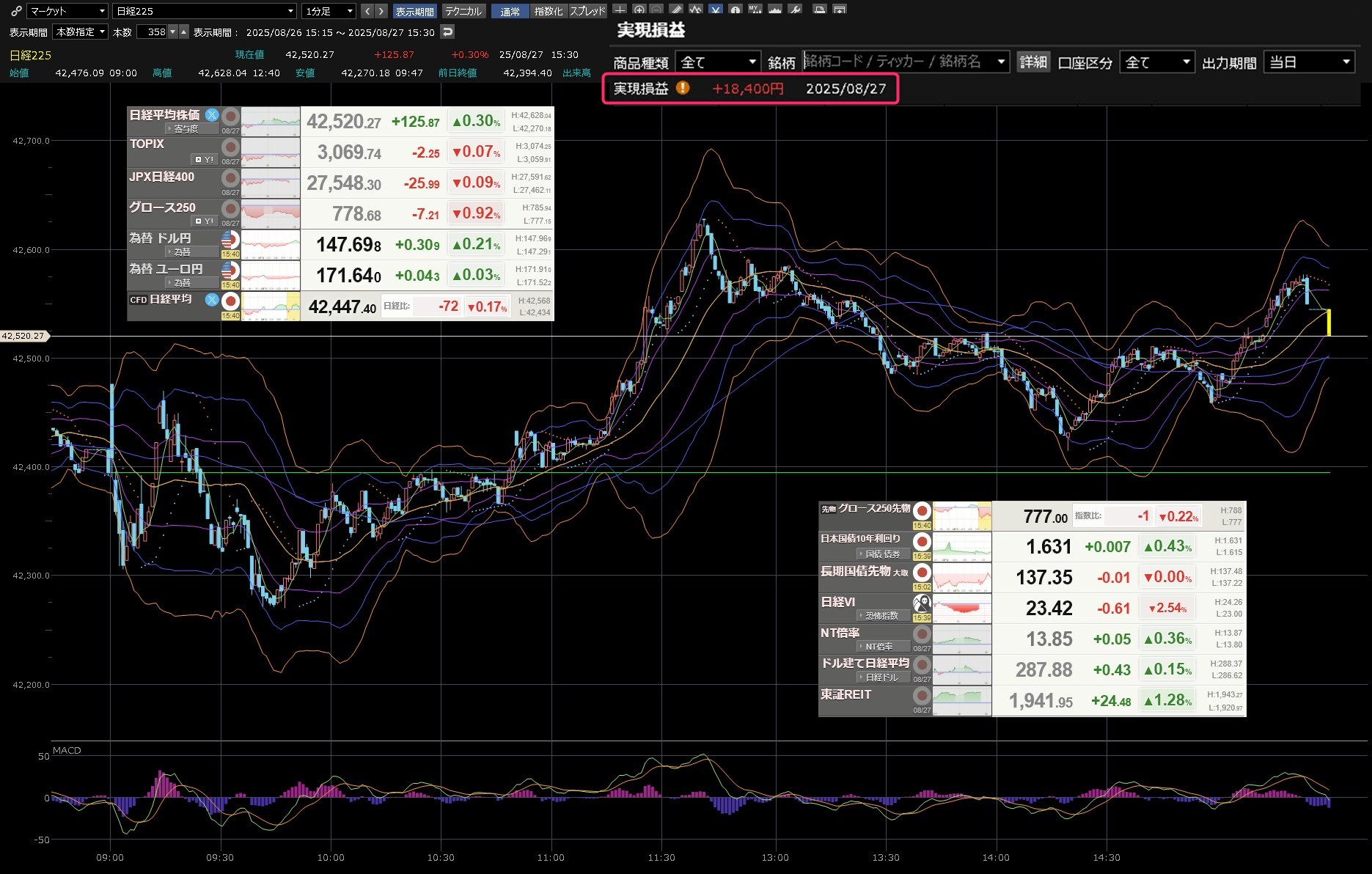This screenshot has width=1372, height=874.
Task: Click the MACD indicator label
Action: click(67, 750)
